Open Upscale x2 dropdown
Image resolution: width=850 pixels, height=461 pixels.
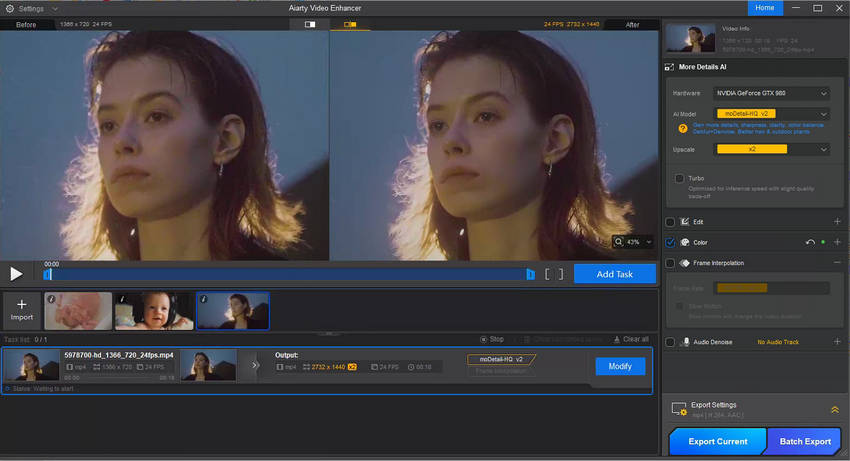point(771,149)
